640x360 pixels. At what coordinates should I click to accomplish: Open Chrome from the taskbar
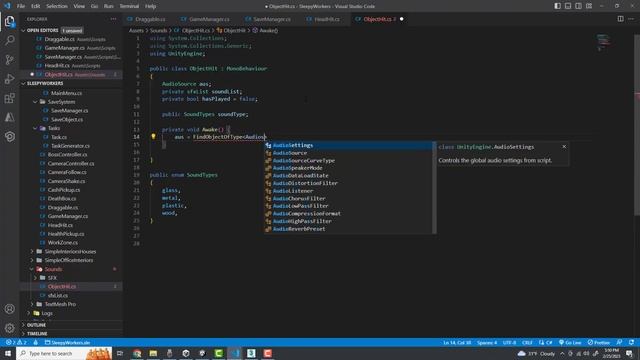coord(137,353)
